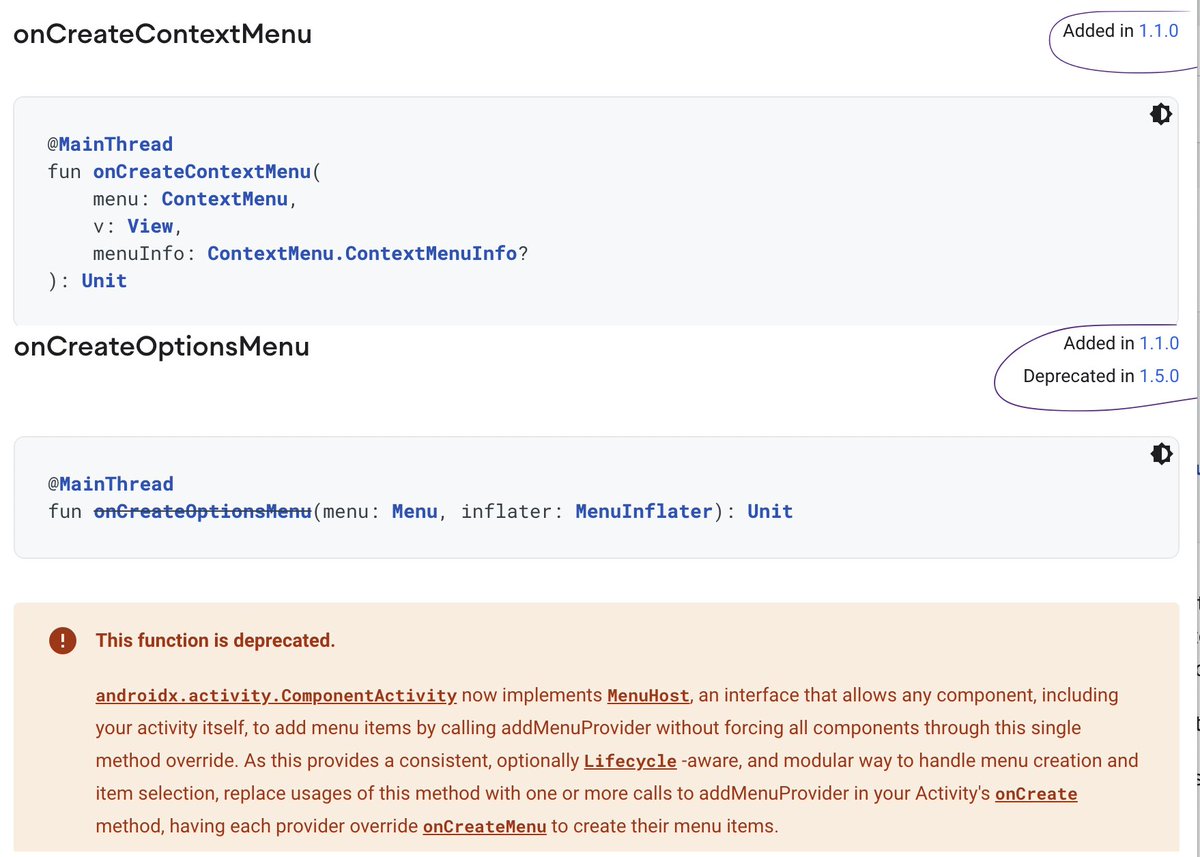1200x857 pixels.
Task: Click the red exclamation deprecation warning icon
Action: click(x=62, y=641)
